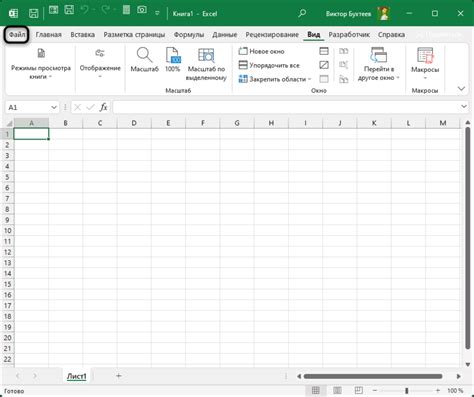Click the user avatar picture
474x397 pixels.
(x=384, y=13)
